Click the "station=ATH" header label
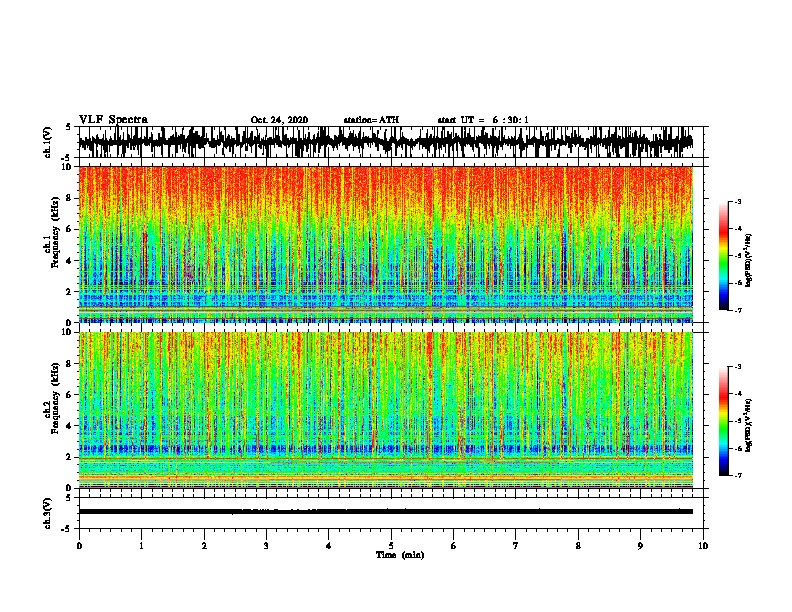 pos(371,120)
